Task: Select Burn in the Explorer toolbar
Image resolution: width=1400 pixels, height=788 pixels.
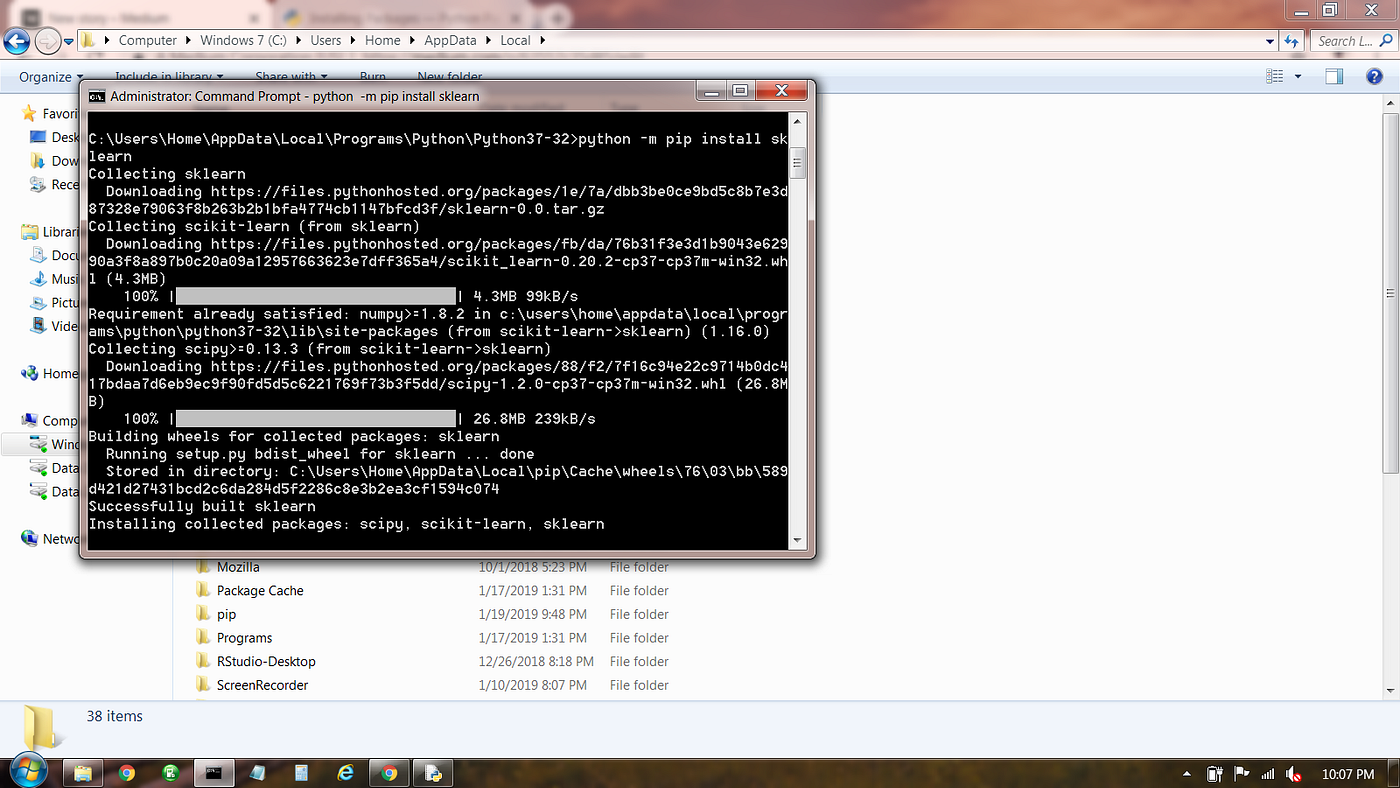Action: point(372,76)
